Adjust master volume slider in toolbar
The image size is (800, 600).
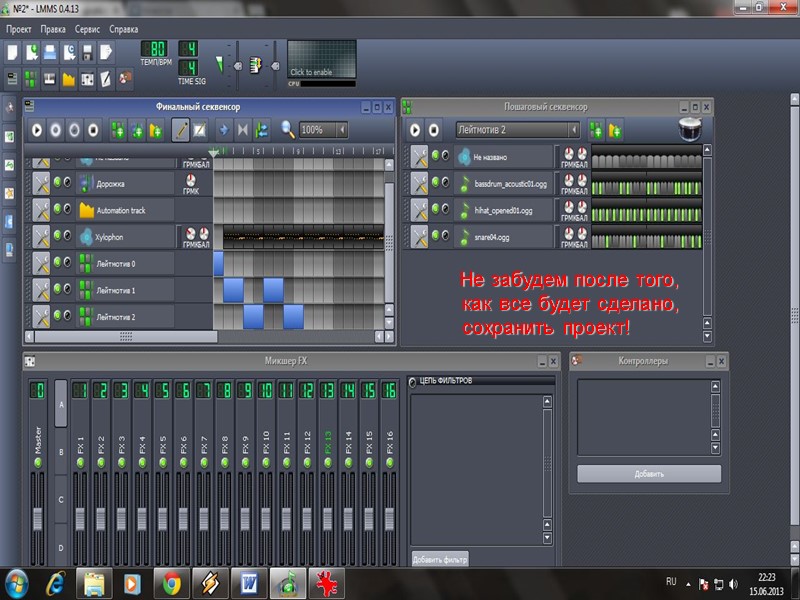click(x=237, y=65)
